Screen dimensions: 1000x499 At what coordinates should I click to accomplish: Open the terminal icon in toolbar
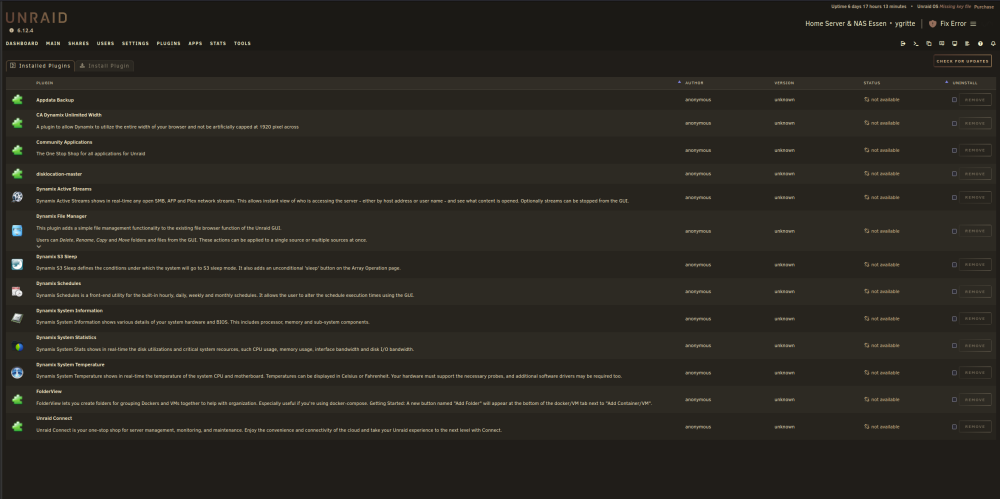pos(916,43)
